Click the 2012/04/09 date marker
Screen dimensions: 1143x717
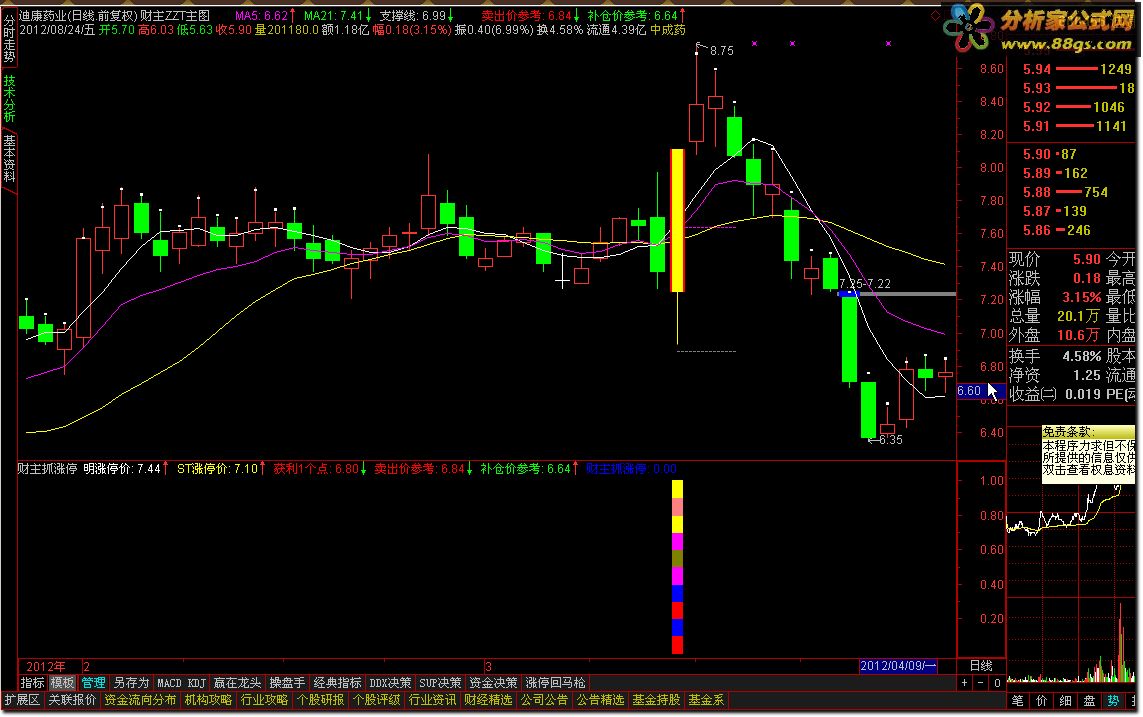pos(898,665)
